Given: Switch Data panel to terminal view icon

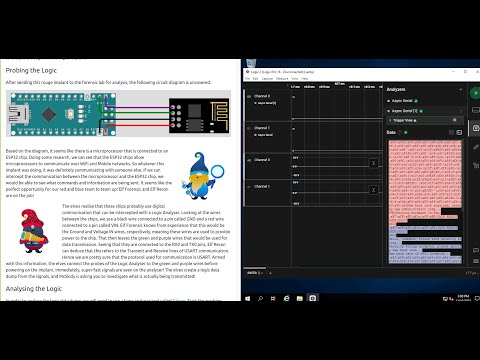Looking at the screenshot, I should [x=459, y=132].
